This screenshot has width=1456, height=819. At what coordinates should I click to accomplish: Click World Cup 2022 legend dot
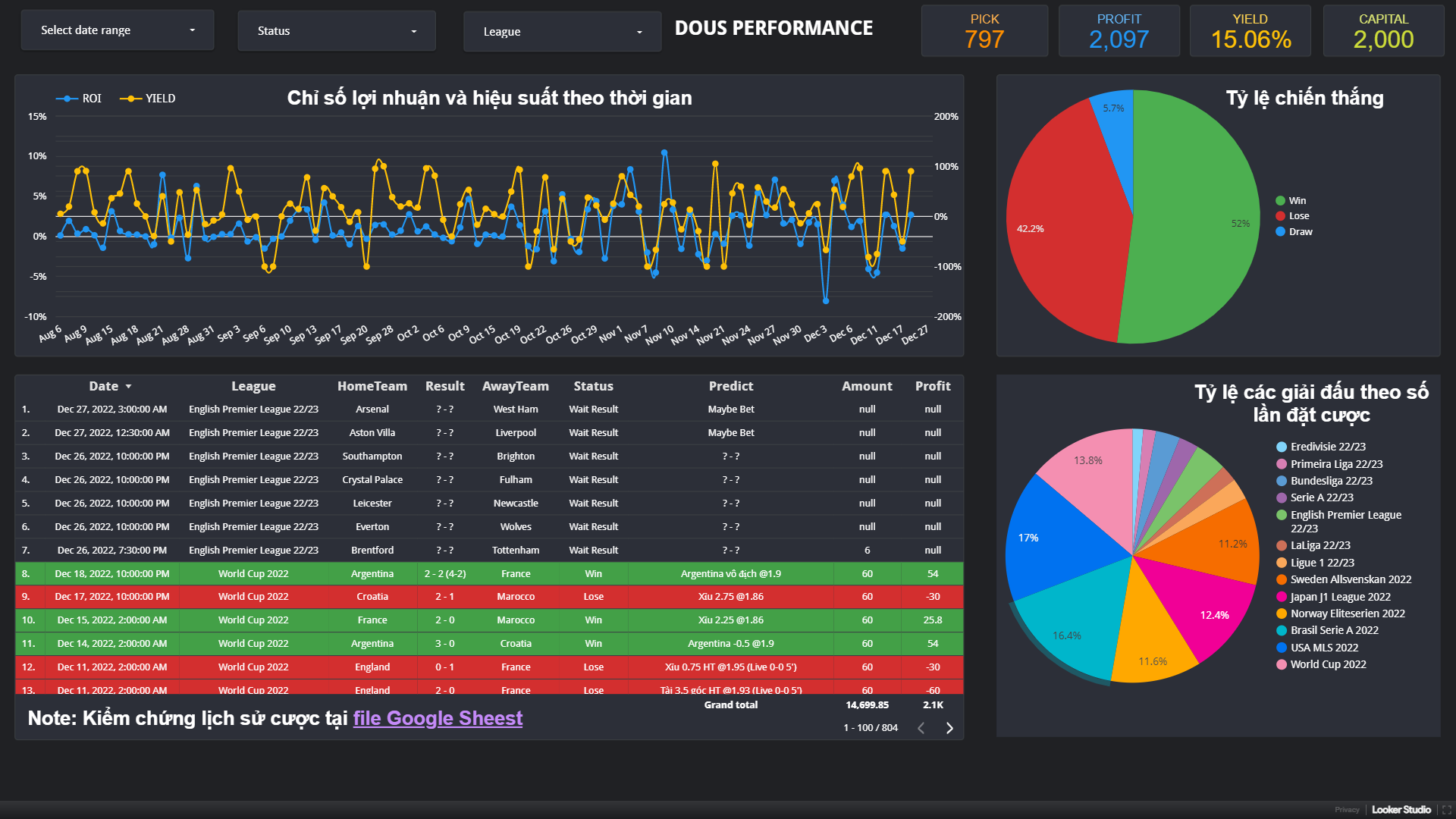(x=1282, y=664)
